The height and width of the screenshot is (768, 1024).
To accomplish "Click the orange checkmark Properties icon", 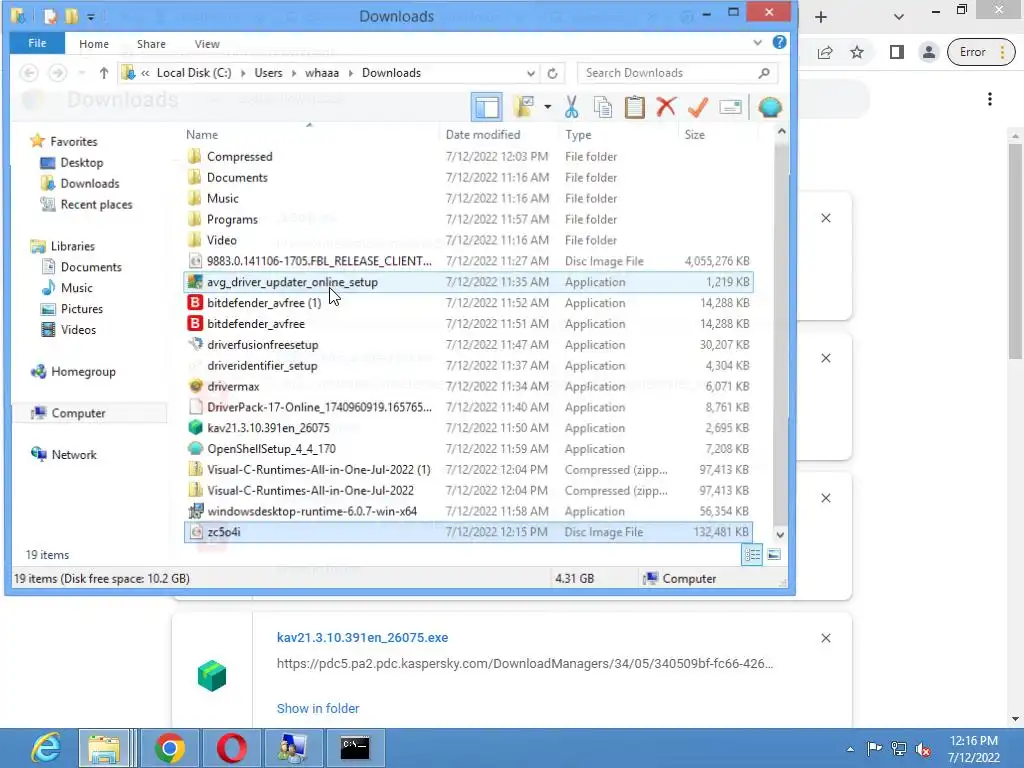I will [x=698, y=107].
